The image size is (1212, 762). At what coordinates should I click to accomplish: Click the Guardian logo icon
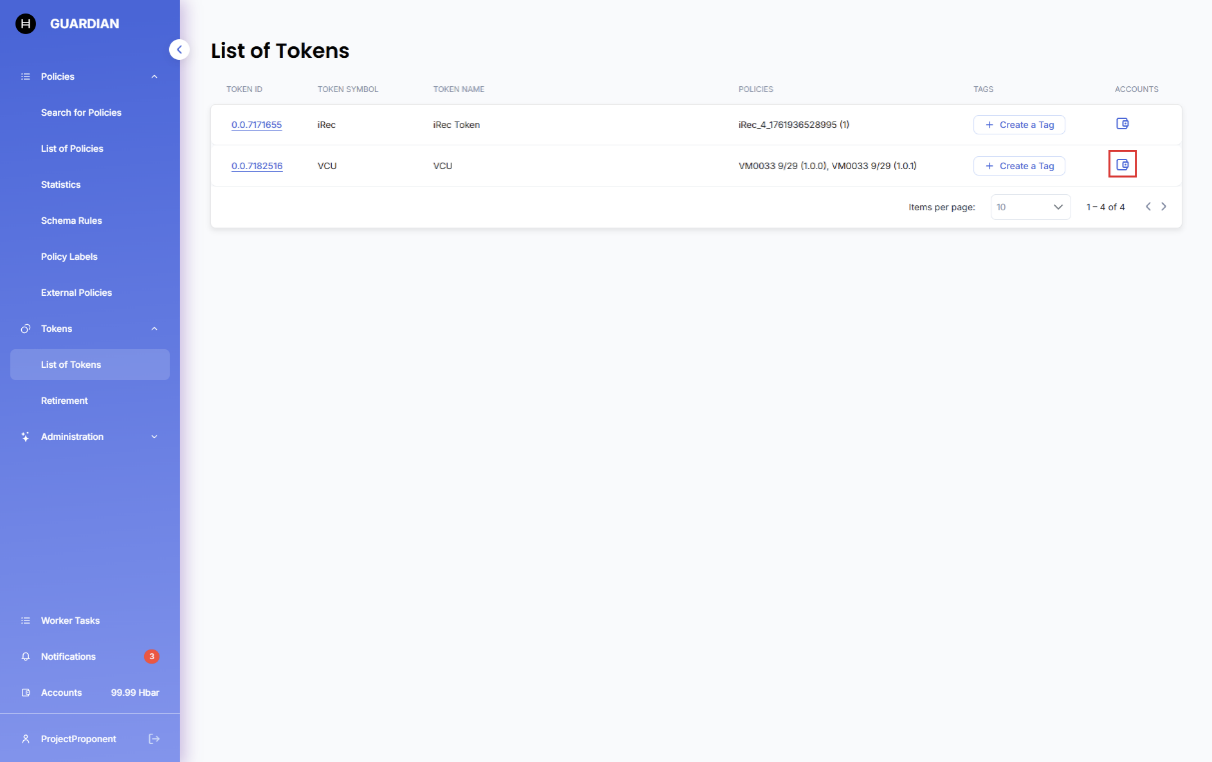(x=26, y=24)
